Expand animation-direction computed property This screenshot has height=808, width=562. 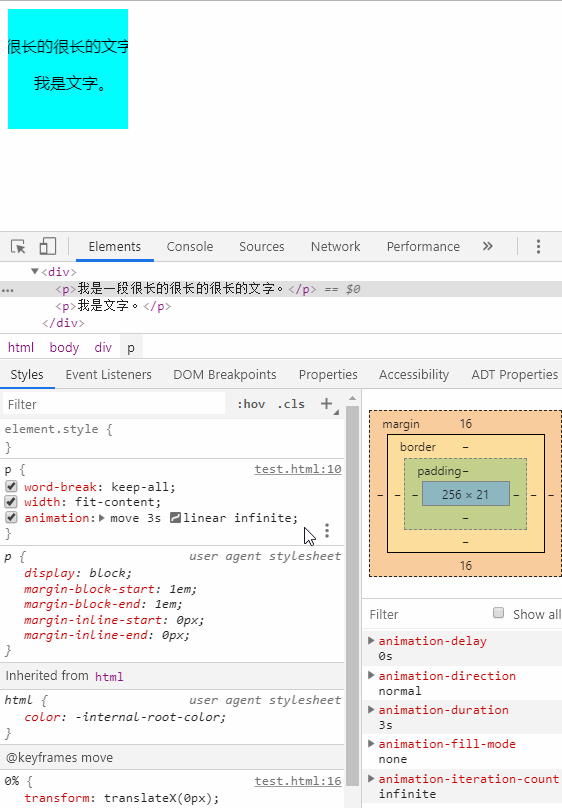(x=371, y=675)
